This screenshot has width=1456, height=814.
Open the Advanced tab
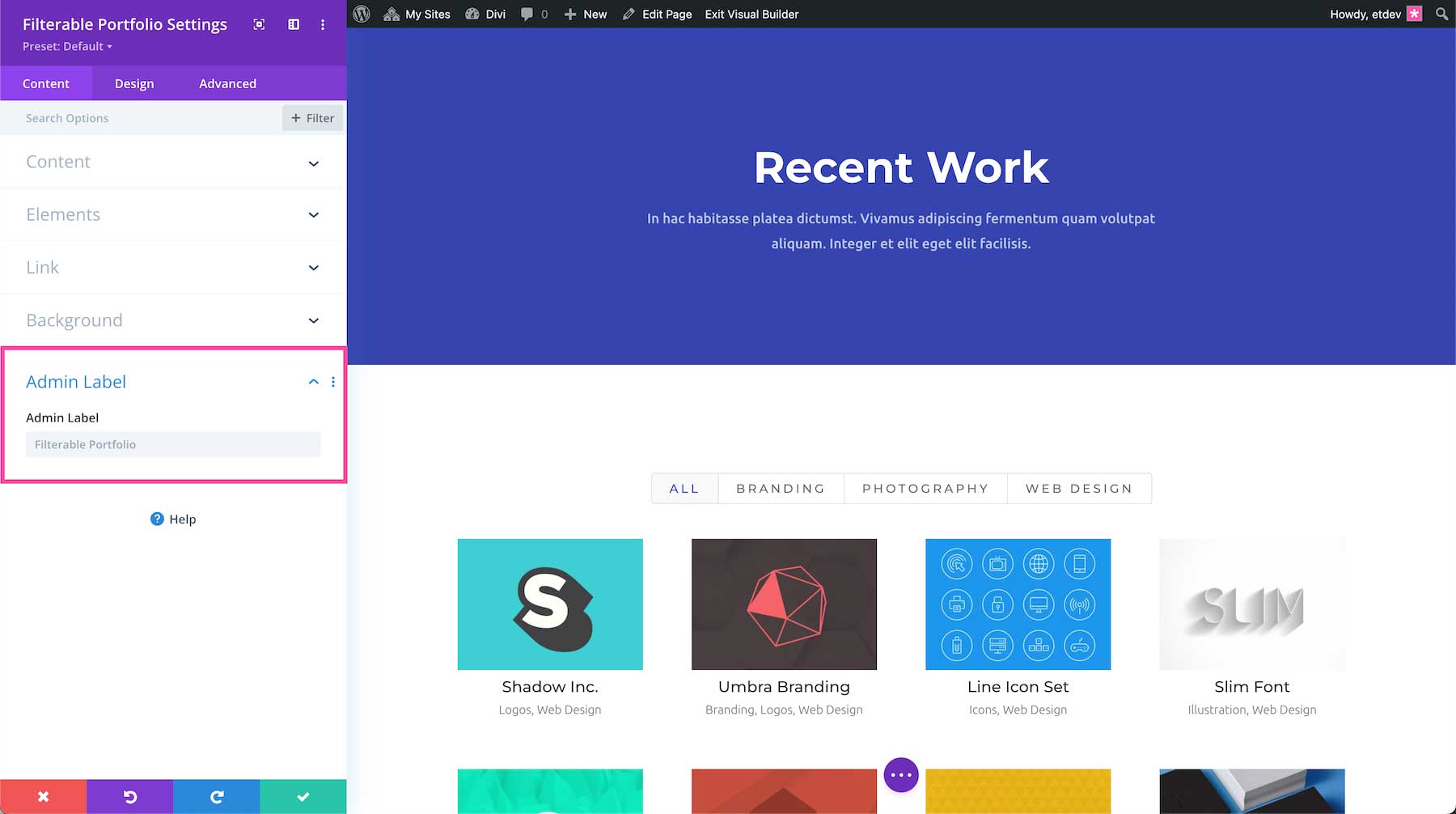click(227, 83)
